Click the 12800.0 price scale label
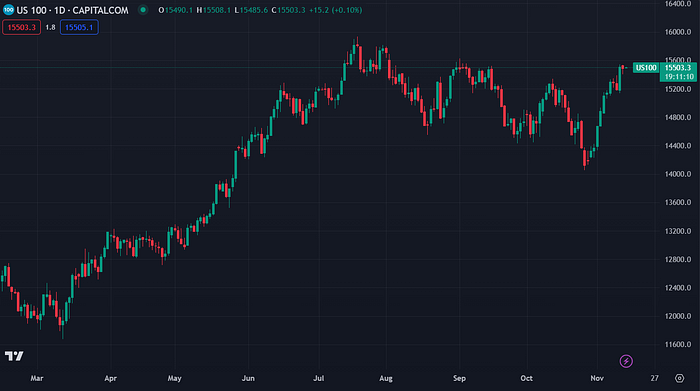Image resolution: width=700 pixels, height=391 pixels. click(x=678, y=259)
